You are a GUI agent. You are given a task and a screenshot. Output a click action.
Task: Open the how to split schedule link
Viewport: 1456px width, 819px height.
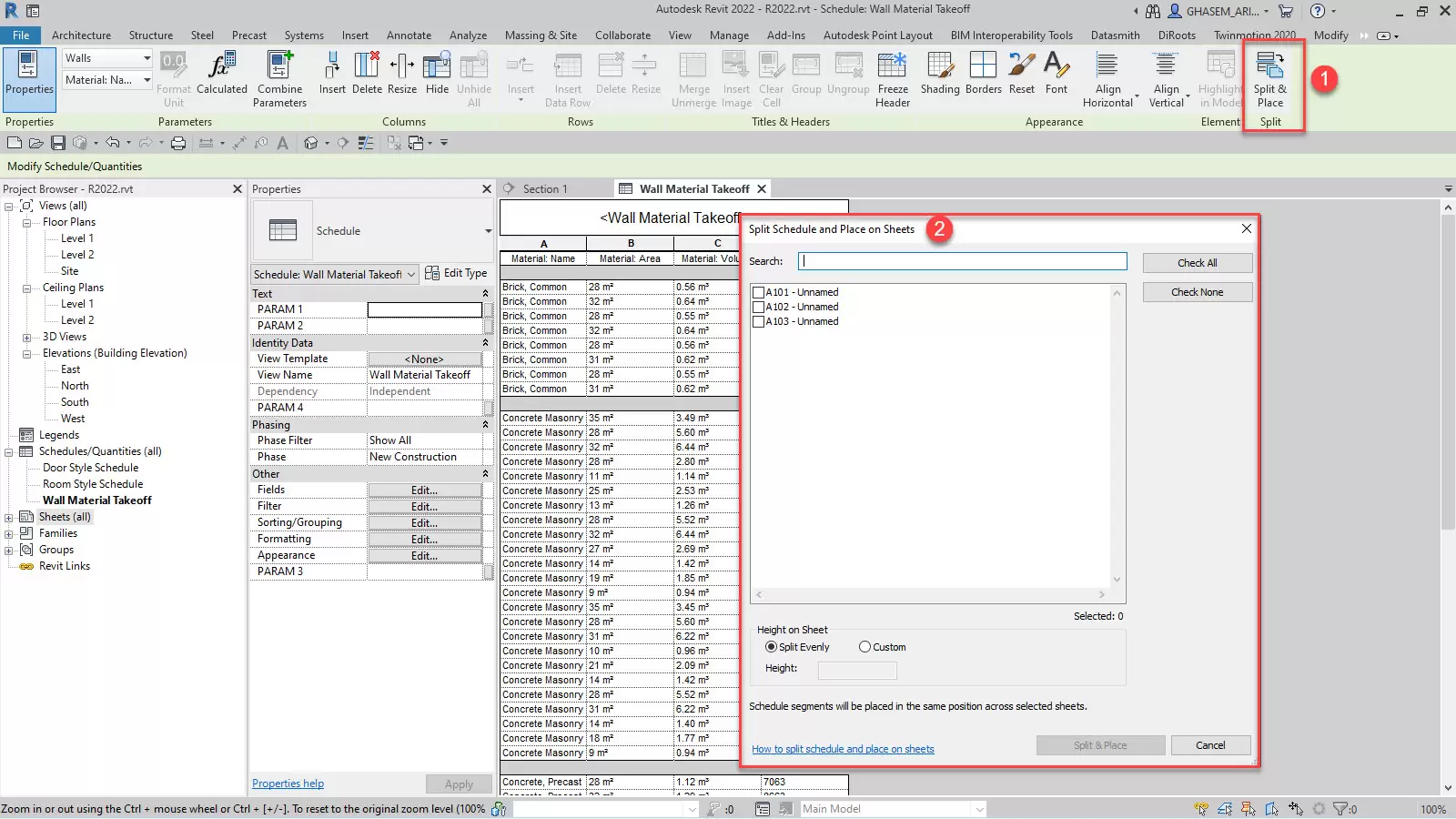[843, 749]
